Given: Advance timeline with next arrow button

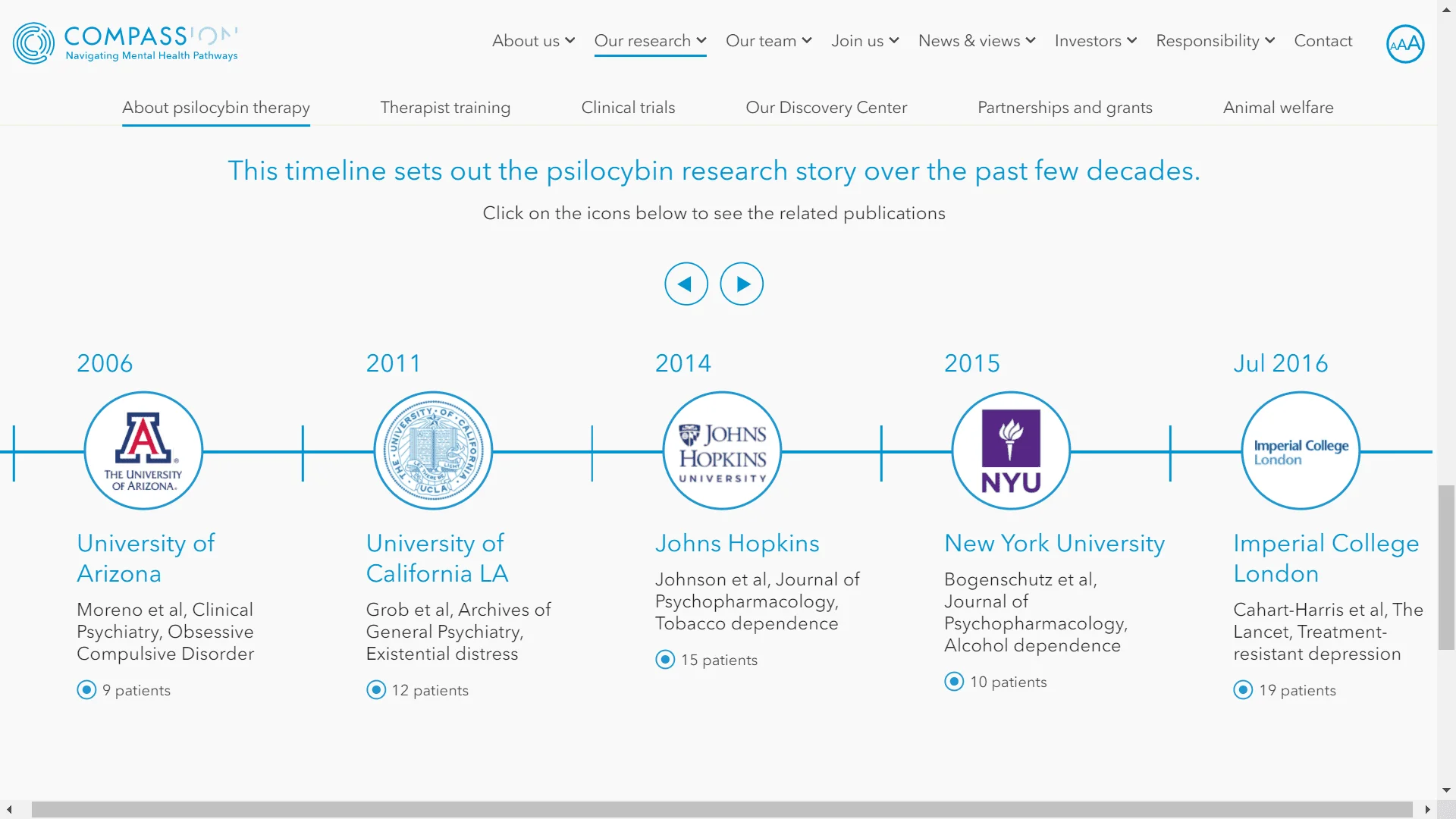Looking at the screenshot, I should [742, 284].
